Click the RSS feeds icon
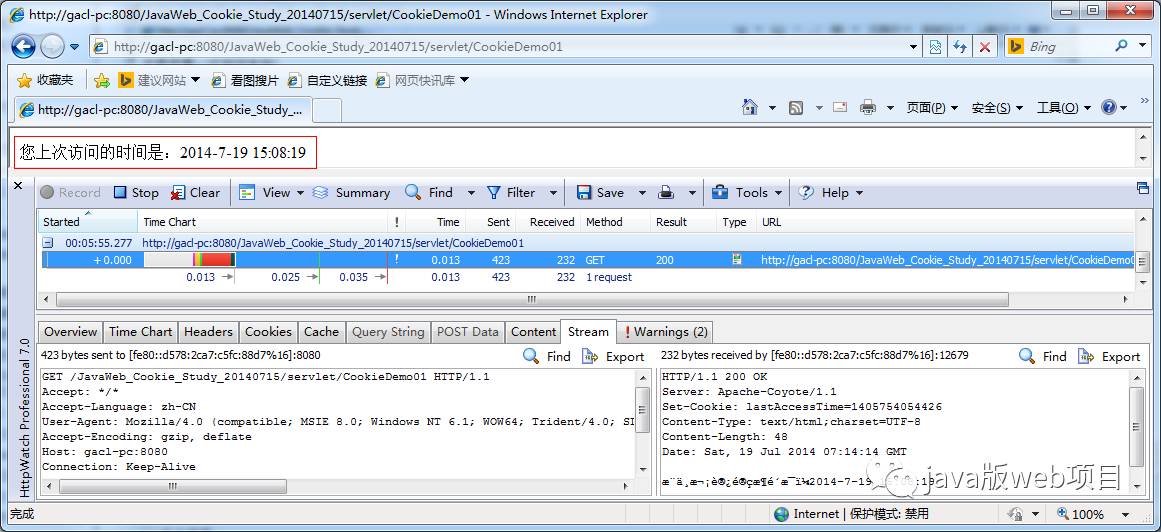 (x=796, y=108)
